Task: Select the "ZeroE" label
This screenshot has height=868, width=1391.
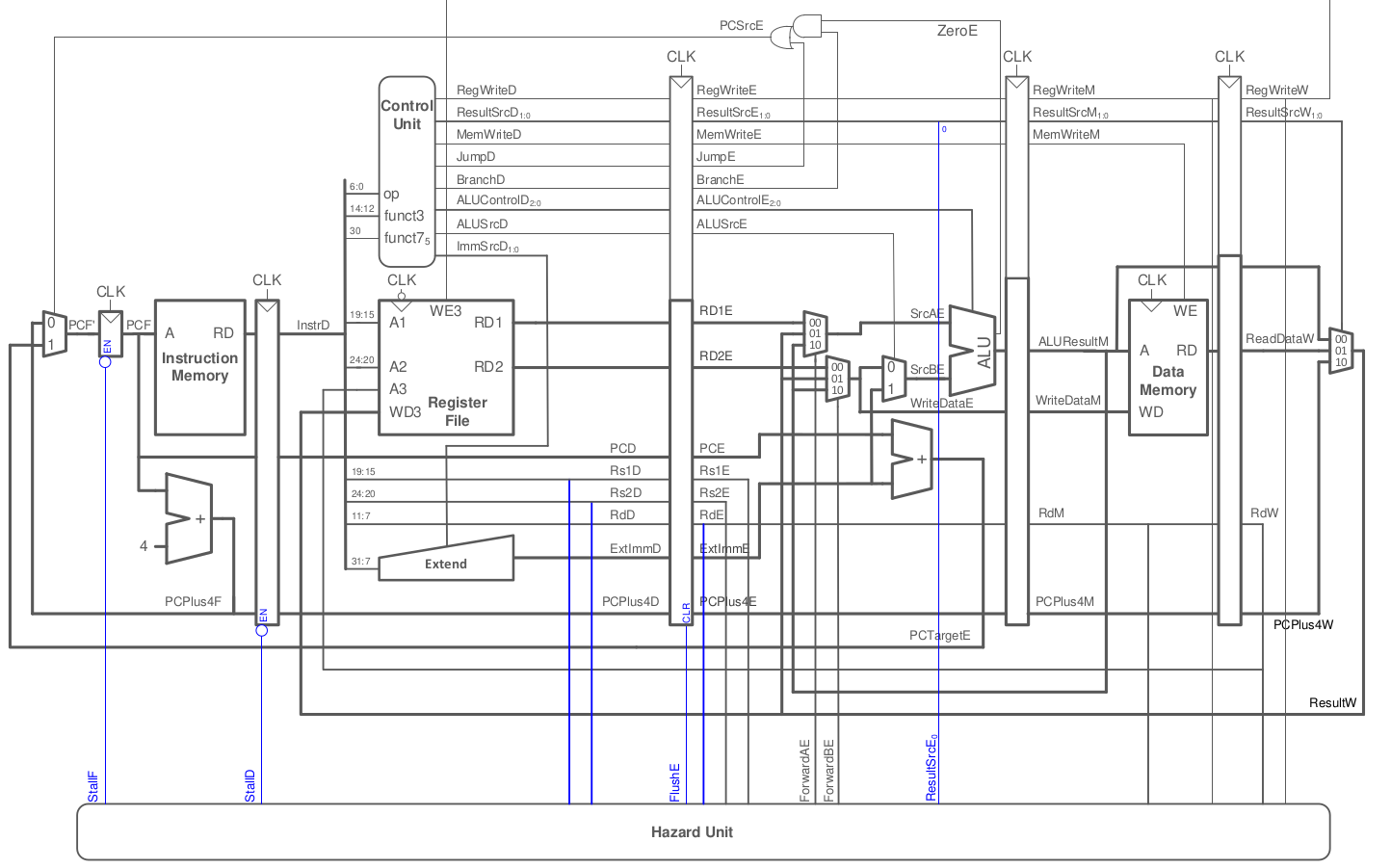Action: [x=958, y=31]
